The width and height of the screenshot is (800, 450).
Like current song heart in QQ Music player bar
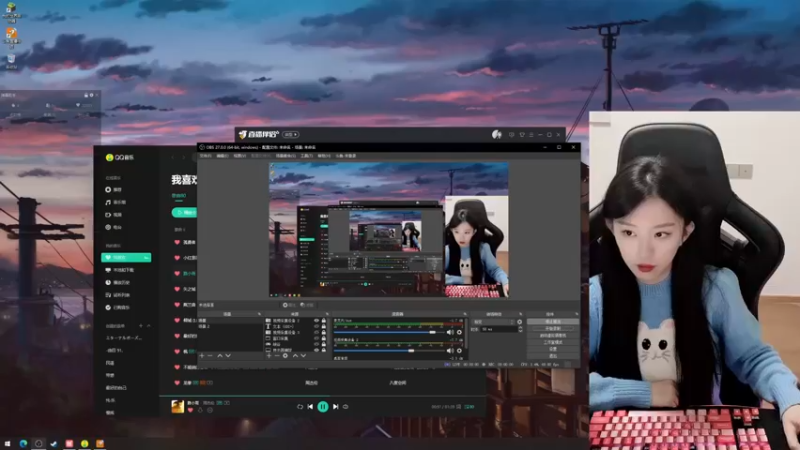(190, 410)
